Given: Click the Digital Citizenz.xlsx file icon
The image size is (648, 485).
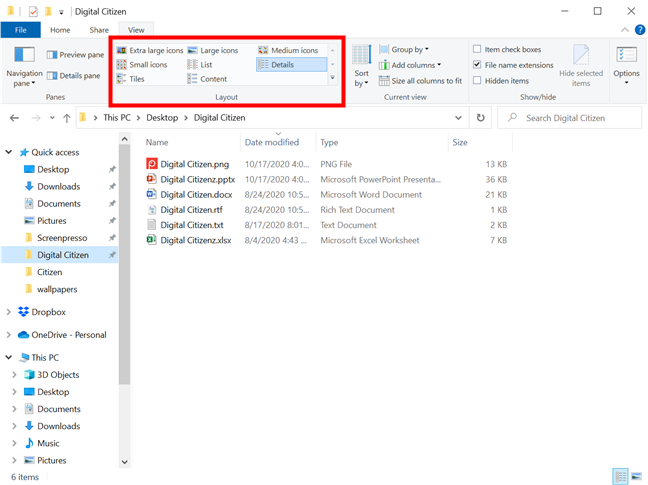Looking at the screenshot, I should coord(152,240).
